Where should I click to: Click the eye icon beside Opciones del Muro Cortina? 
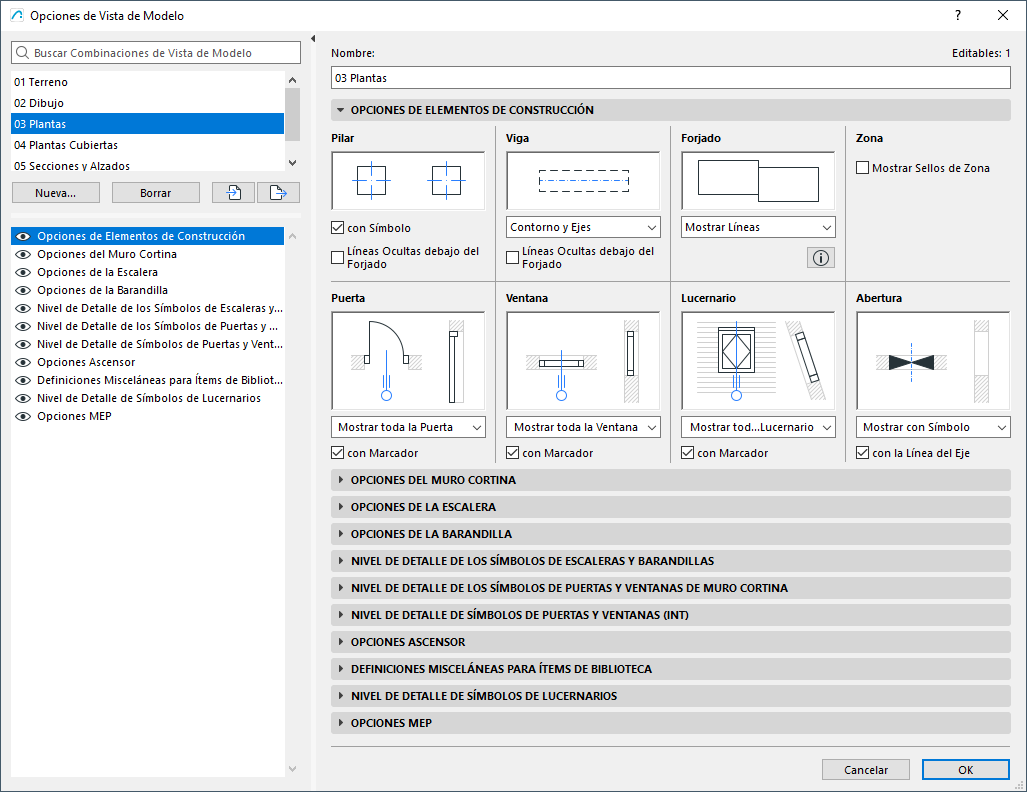pyautogui.click(x=22, y=254)
